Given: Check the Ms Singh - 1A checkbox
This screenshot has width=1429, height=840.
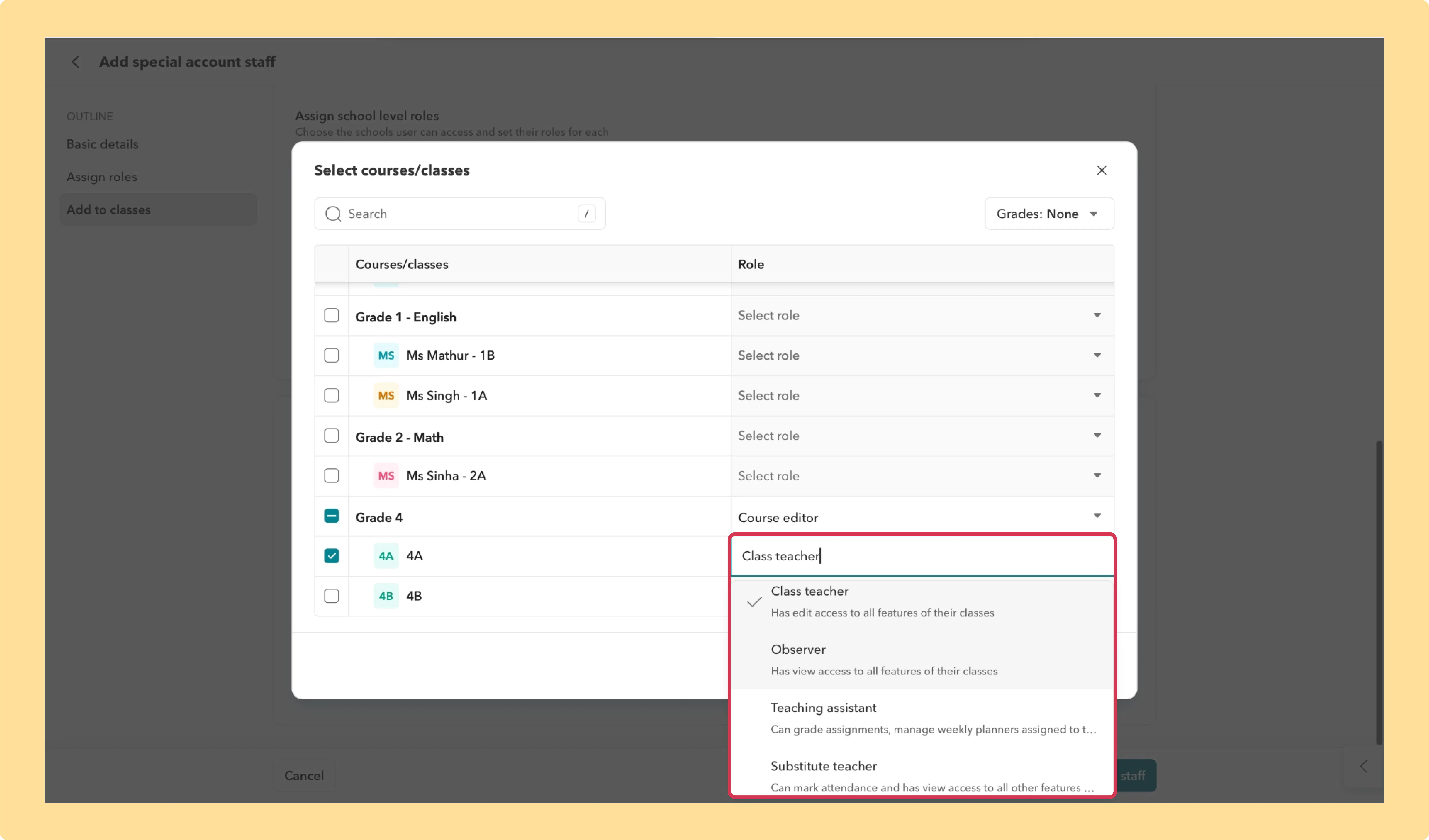Looking at the screenshot, I should 331,395.
